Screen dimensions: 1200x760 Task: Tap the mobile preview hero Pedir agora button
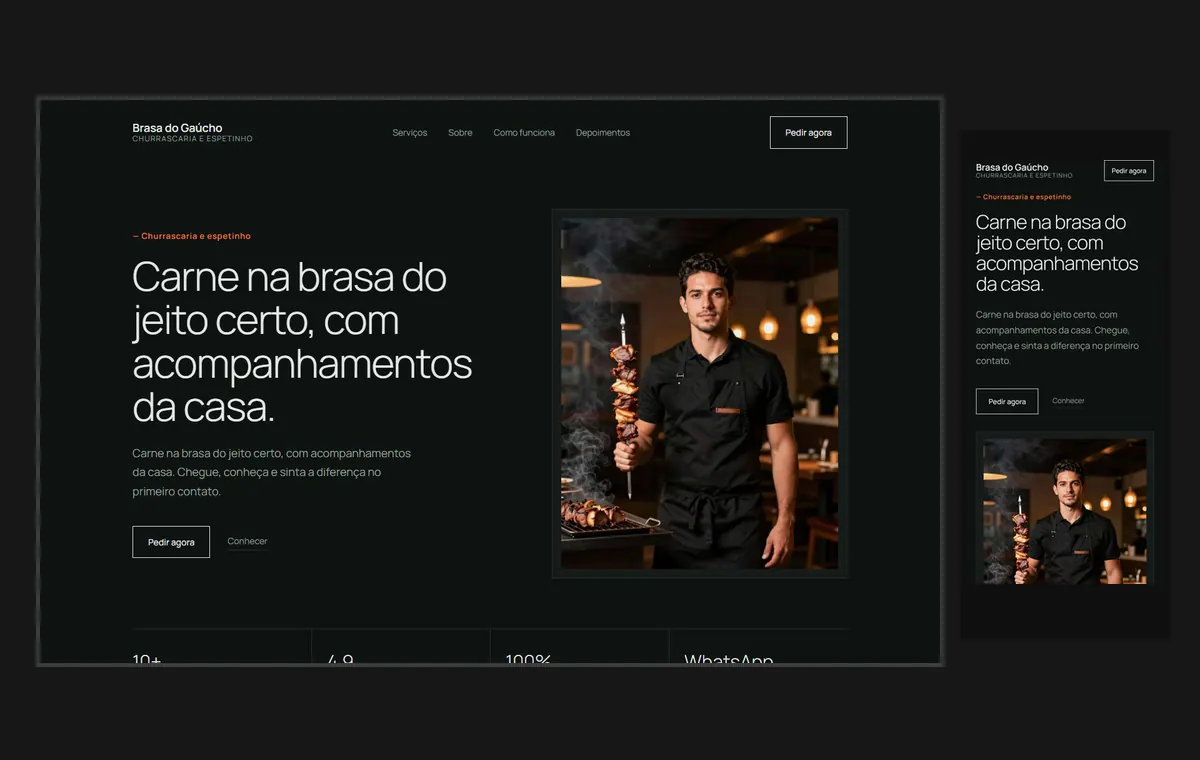pyautogui.click(x=1007, y=401)
